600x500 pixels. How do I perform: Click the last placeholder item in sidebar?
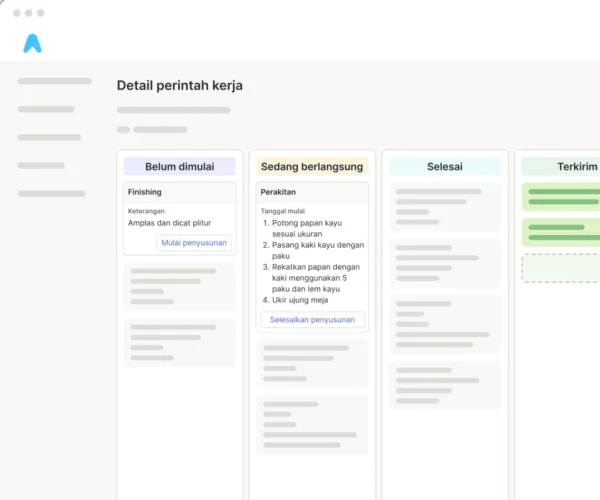pyautogui.click(x=51, y=194)
